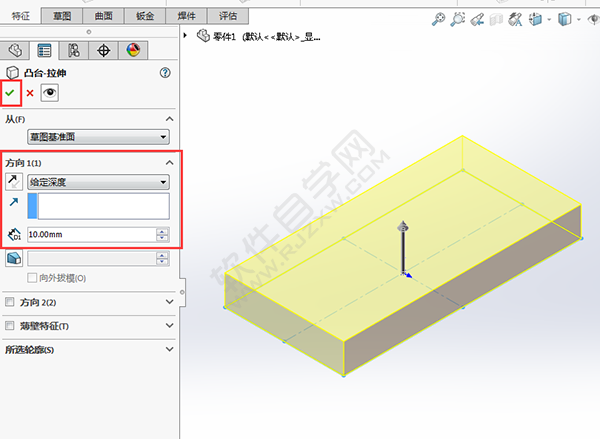Enable the 方向 2(2) checkbox
Viewport: 600px width, 439px height.
tap(10, 302)
